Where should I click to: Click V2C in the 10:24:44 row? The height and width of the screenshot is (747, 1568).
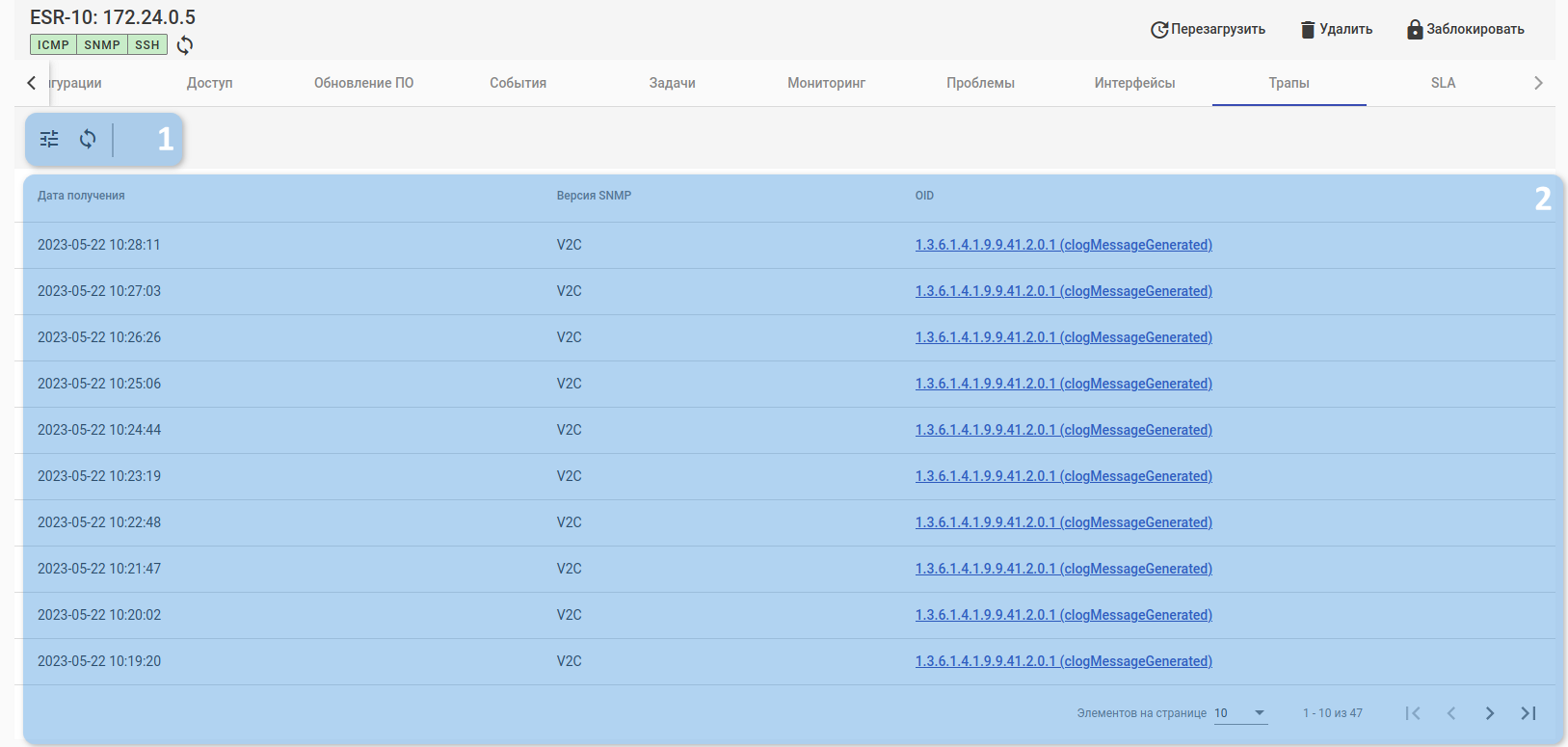(x=570, y=430)
